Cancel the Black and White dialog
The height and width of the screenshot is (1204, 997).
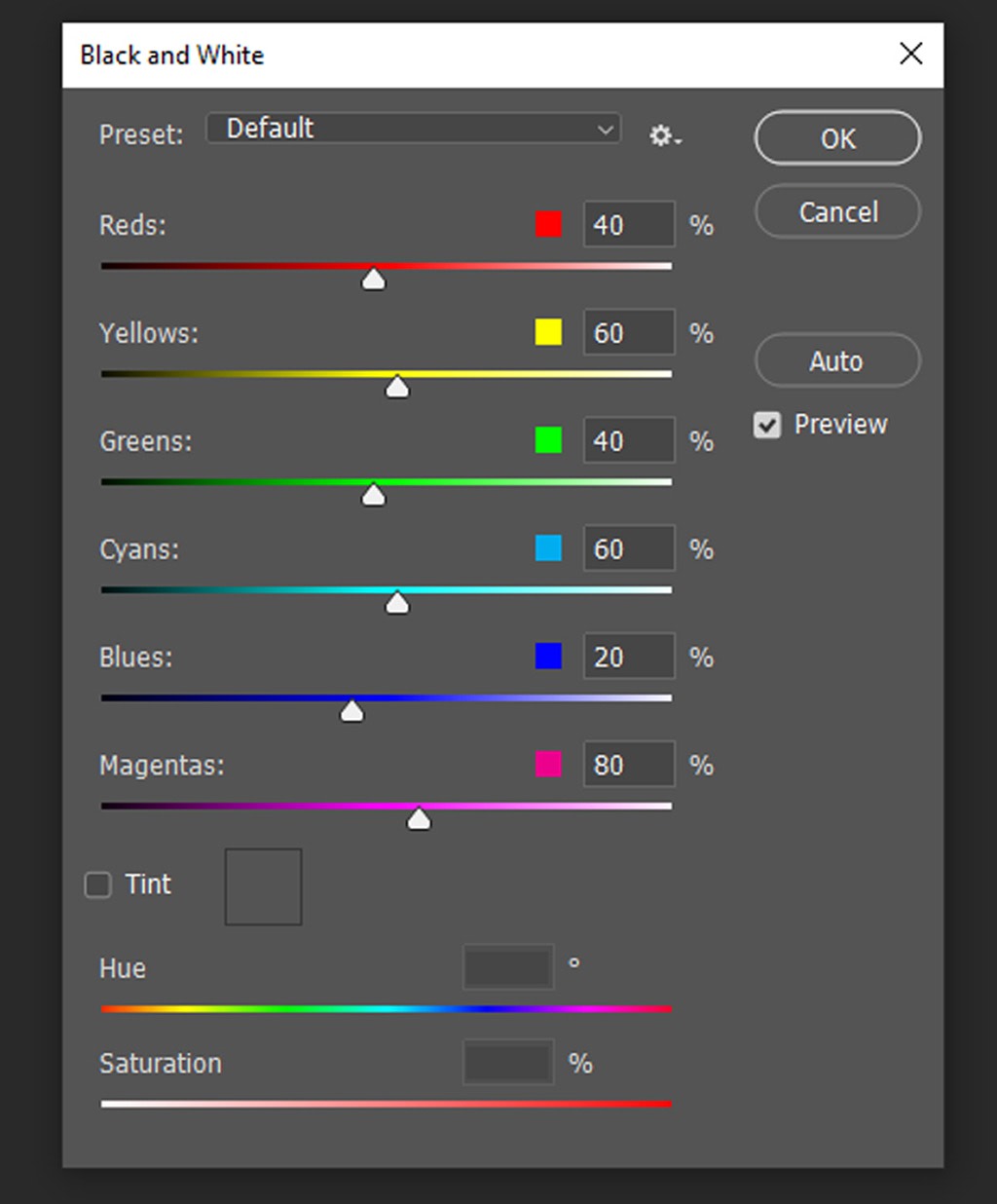coord(837,212)
